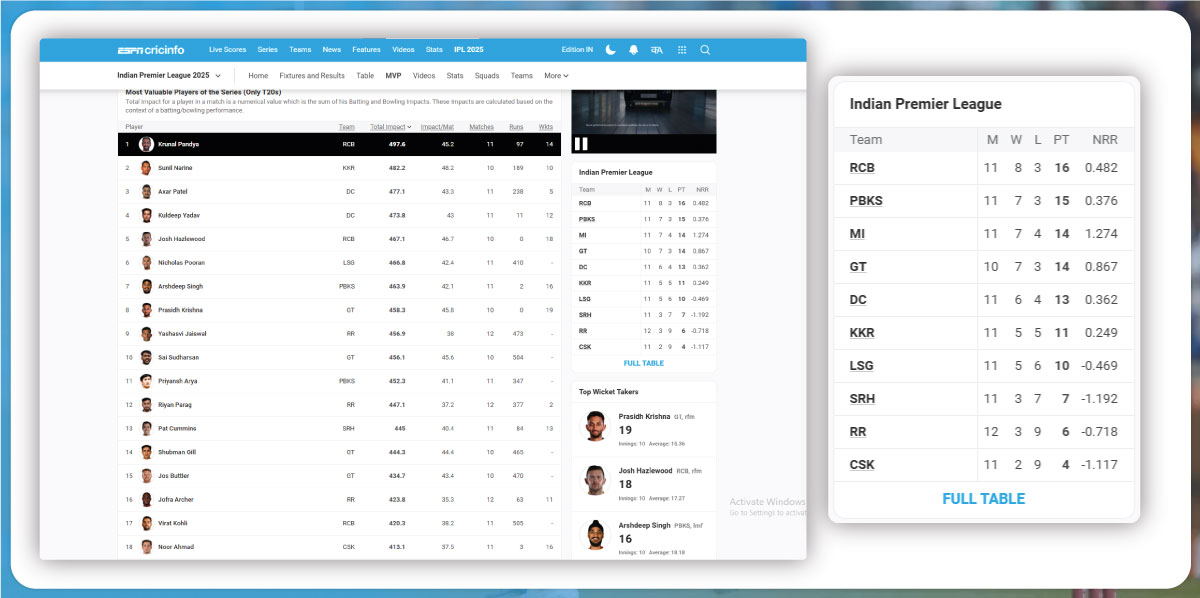Open the Edition IN selector
The image size is (1200, 598).
pos(577,50)
